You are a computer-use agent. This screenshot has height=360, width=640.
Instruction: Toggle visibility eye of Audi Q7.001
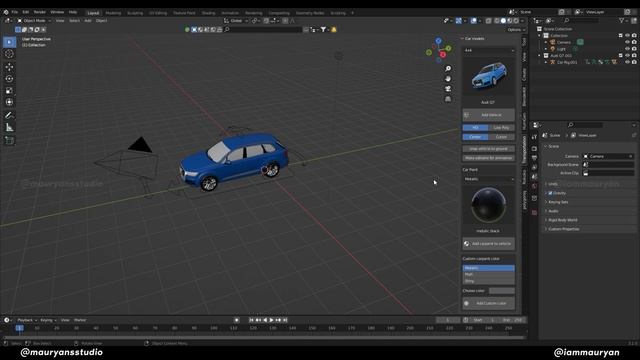click(x=627, y=56)
